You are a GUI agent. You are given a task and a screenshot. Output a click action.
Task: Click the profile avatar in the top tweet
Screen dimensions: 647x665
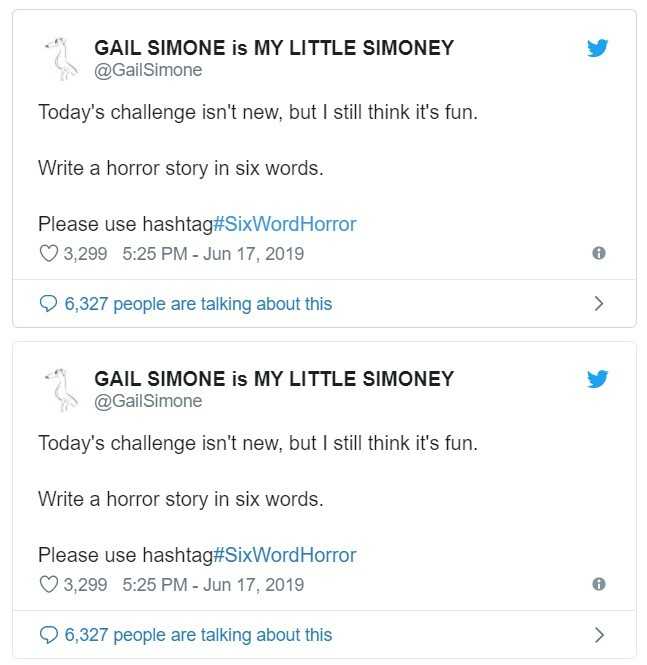tap(62, 59)
